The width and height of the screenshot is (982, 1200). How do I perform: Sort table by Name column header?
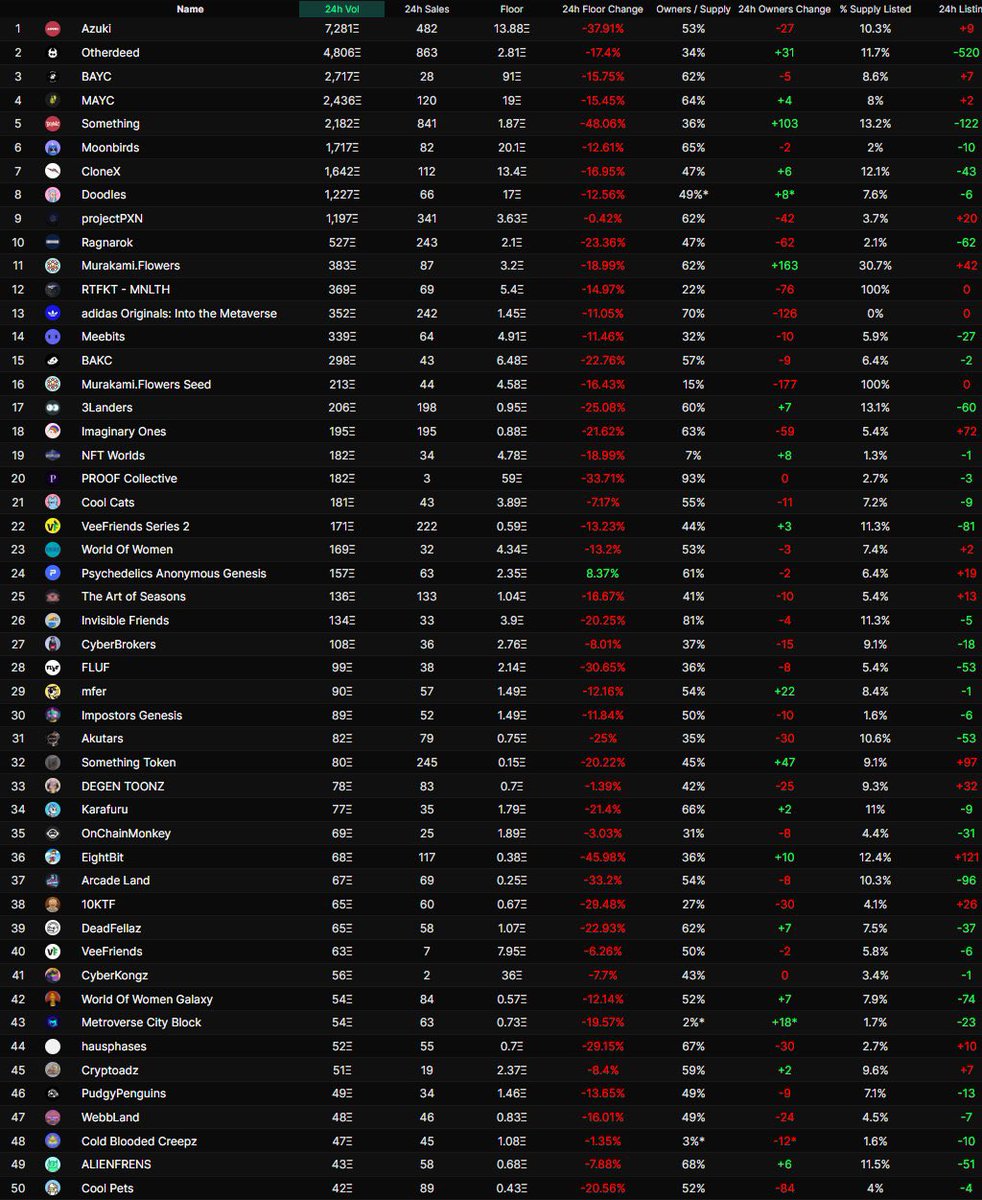point(190,9)
